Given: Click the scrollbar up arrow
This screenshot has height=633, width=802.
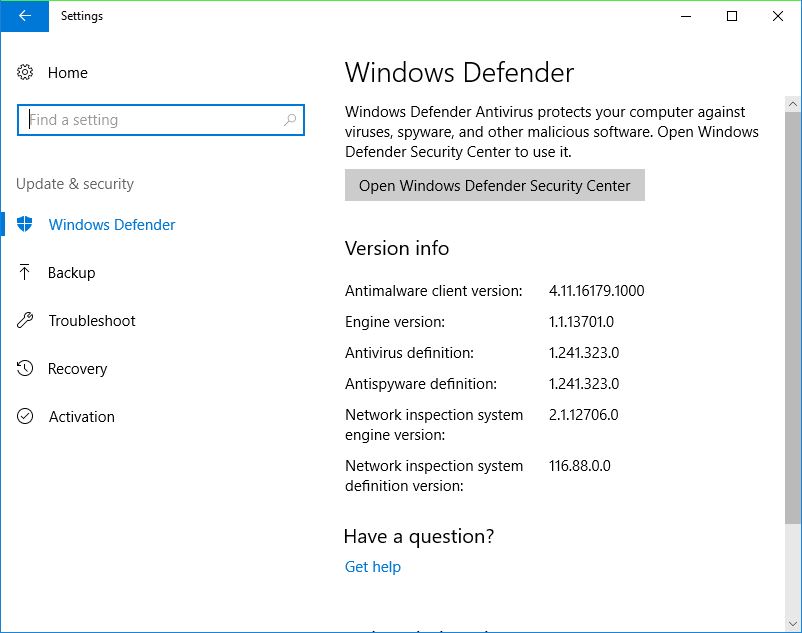Looking at the screenshot, I should pyautogui.click(x=793, y=104).
